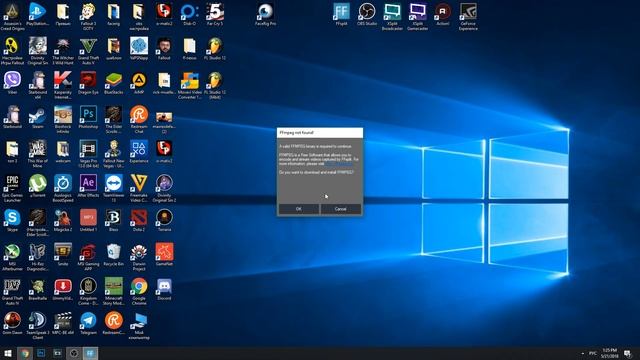Open the Recycle Bin on the desktop
This screenshot has width=640, height=360.
(x=113, y=255)
